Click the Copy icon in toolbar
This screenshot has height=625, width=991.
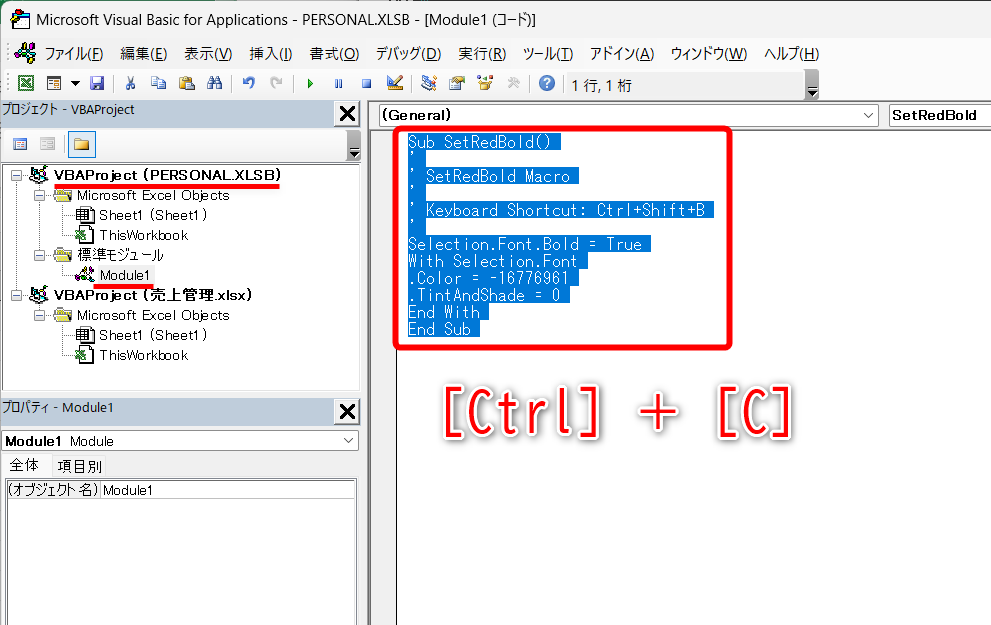coord(158,83)
